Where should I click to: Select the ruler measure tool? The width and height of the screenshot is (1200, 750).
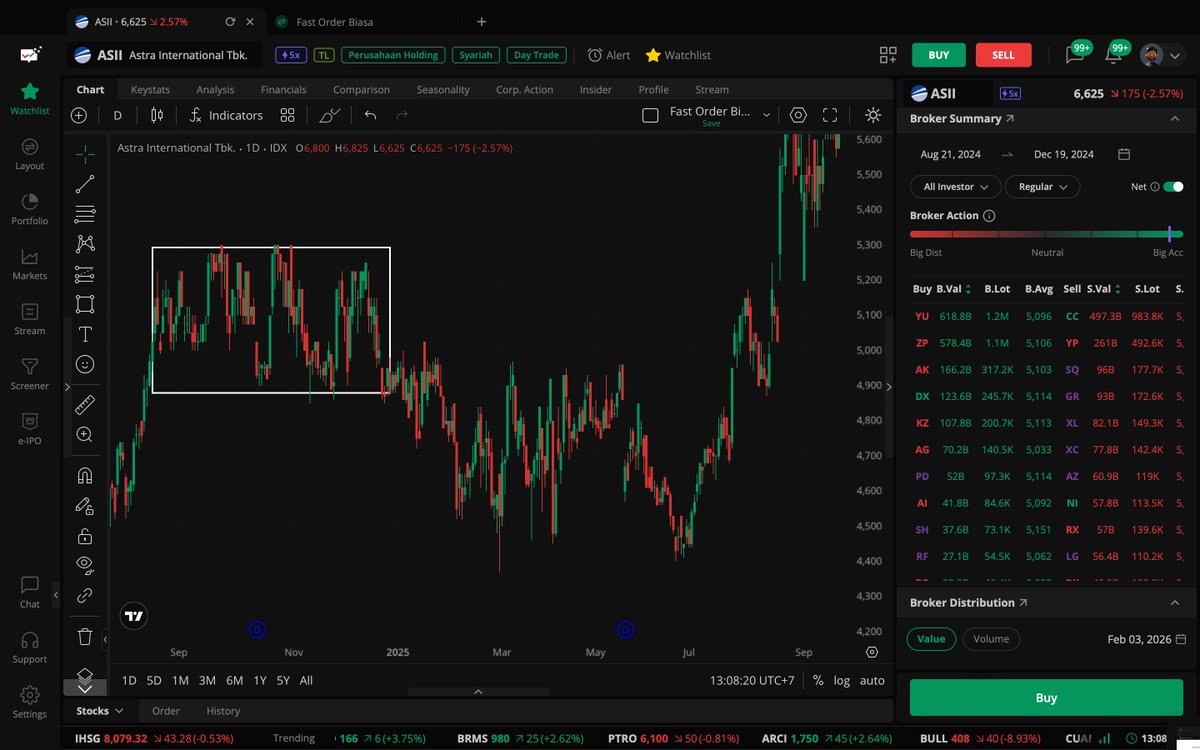[85, 404]
